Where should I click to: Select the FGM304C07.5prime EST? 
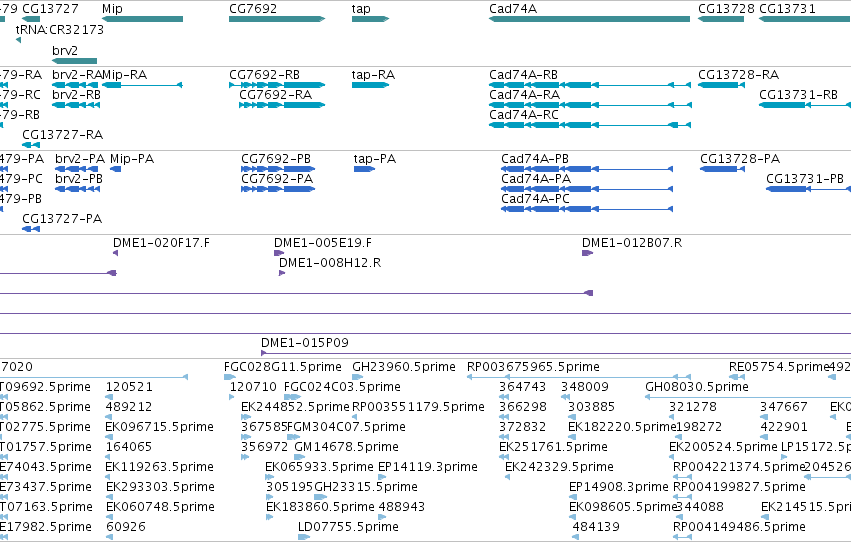coord(293,437)
